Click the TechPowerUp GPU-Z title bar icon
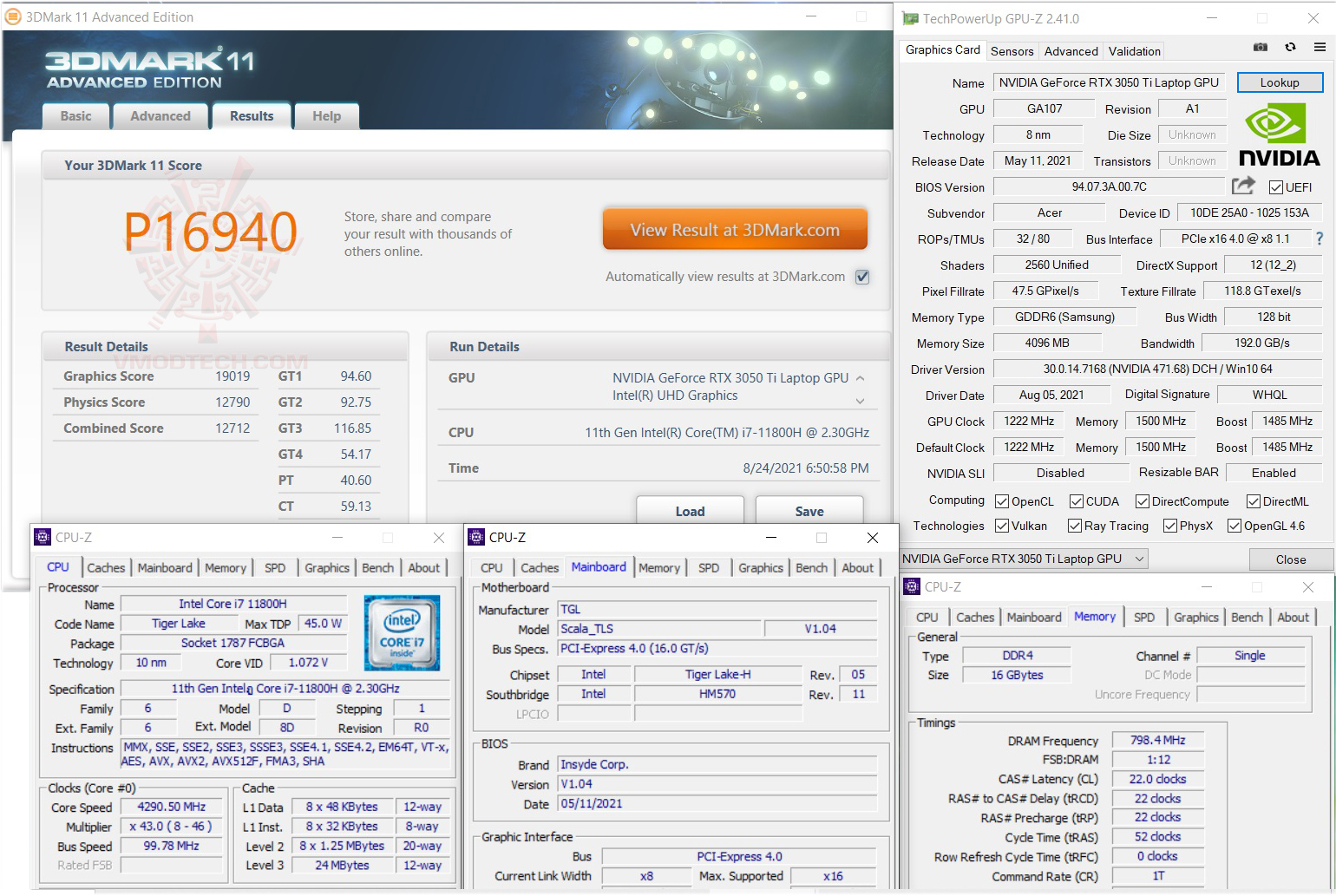1336x896 pixels. click(x=910, y=18)
